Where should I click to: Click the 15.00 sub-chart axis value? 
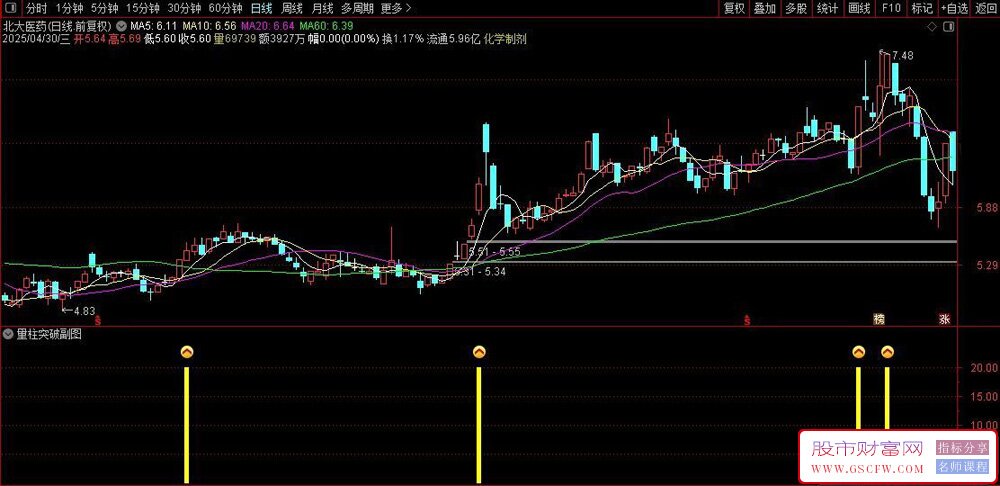pos(984,396)
